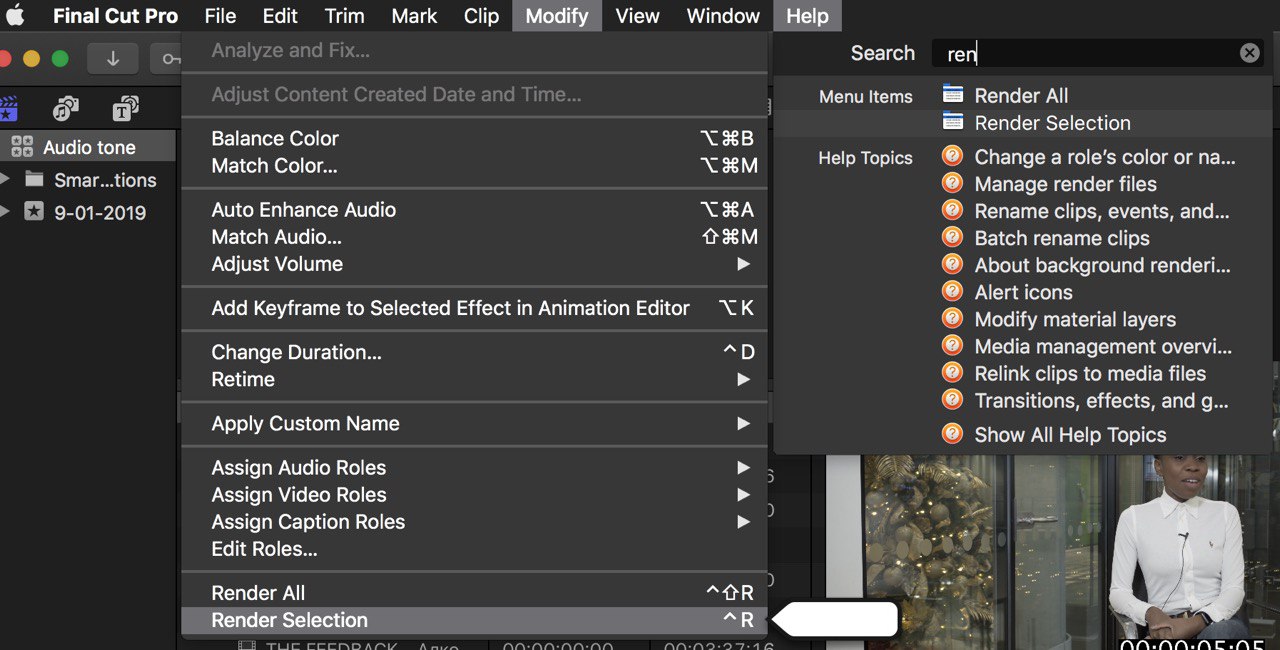Screen dimensions: 1280x650
Task: Choose Match Audio...
Action: [x=474, y=237]
